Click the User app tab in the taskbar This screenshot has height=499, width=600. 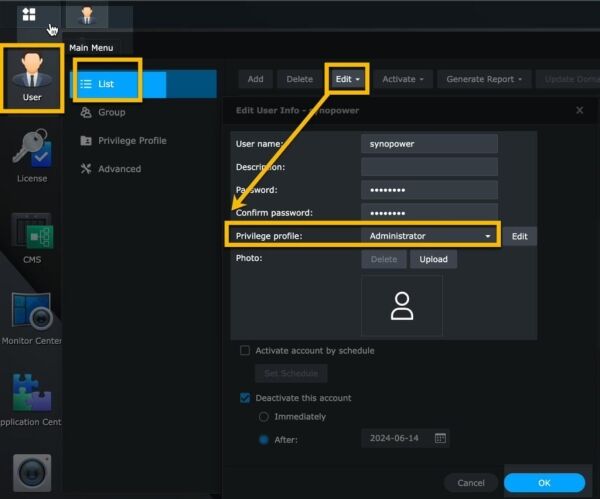click(x=87, y=15)
